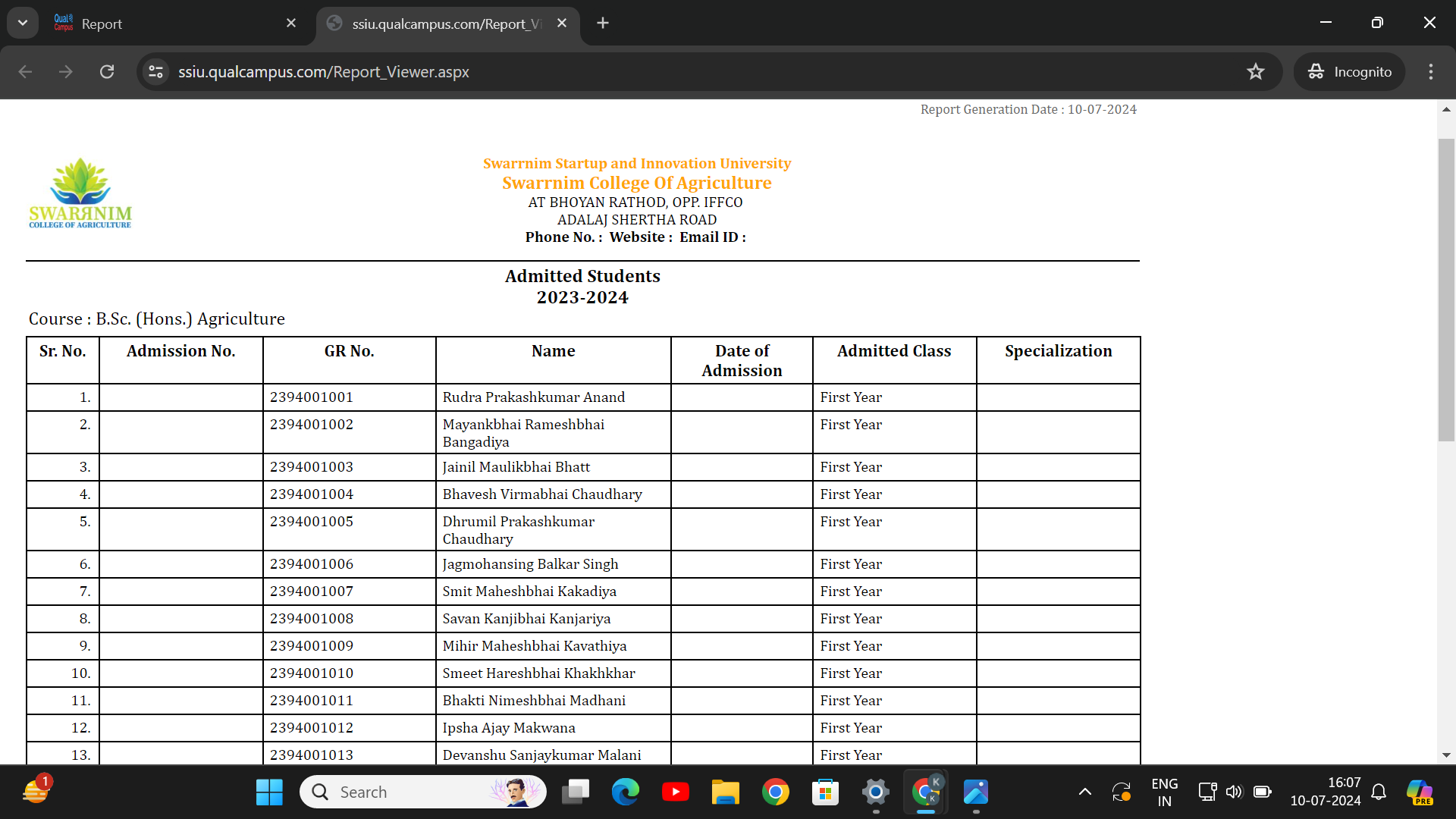Image resolution: width=1456 pixels, height=819 pixels.
Task: Launch Microsoft Edge from taskbar
Action: (626, 792)
